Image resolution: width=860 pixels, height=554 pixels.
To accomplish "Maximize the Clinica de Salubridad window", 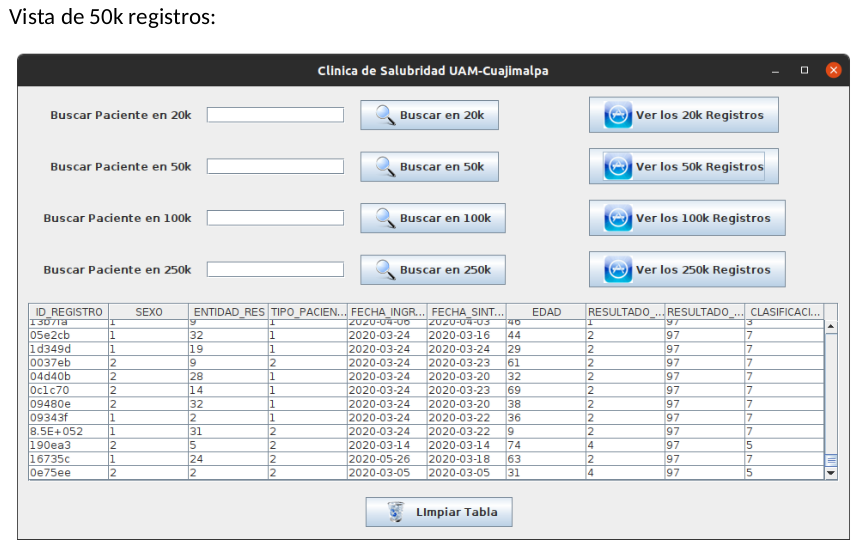I will (805, 70).
